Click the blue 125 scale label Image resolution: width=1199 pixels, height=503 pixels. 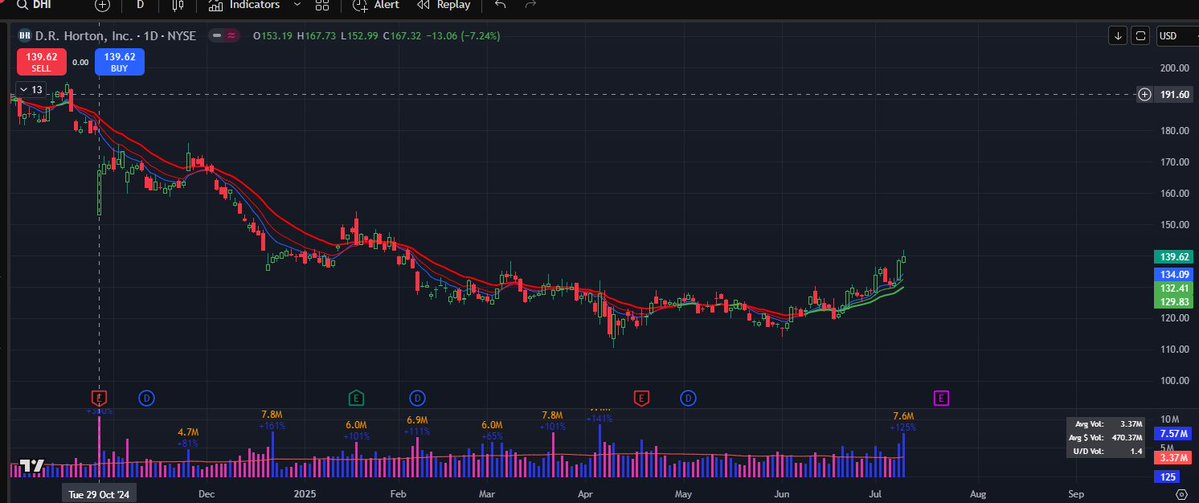coord(1168,477)
